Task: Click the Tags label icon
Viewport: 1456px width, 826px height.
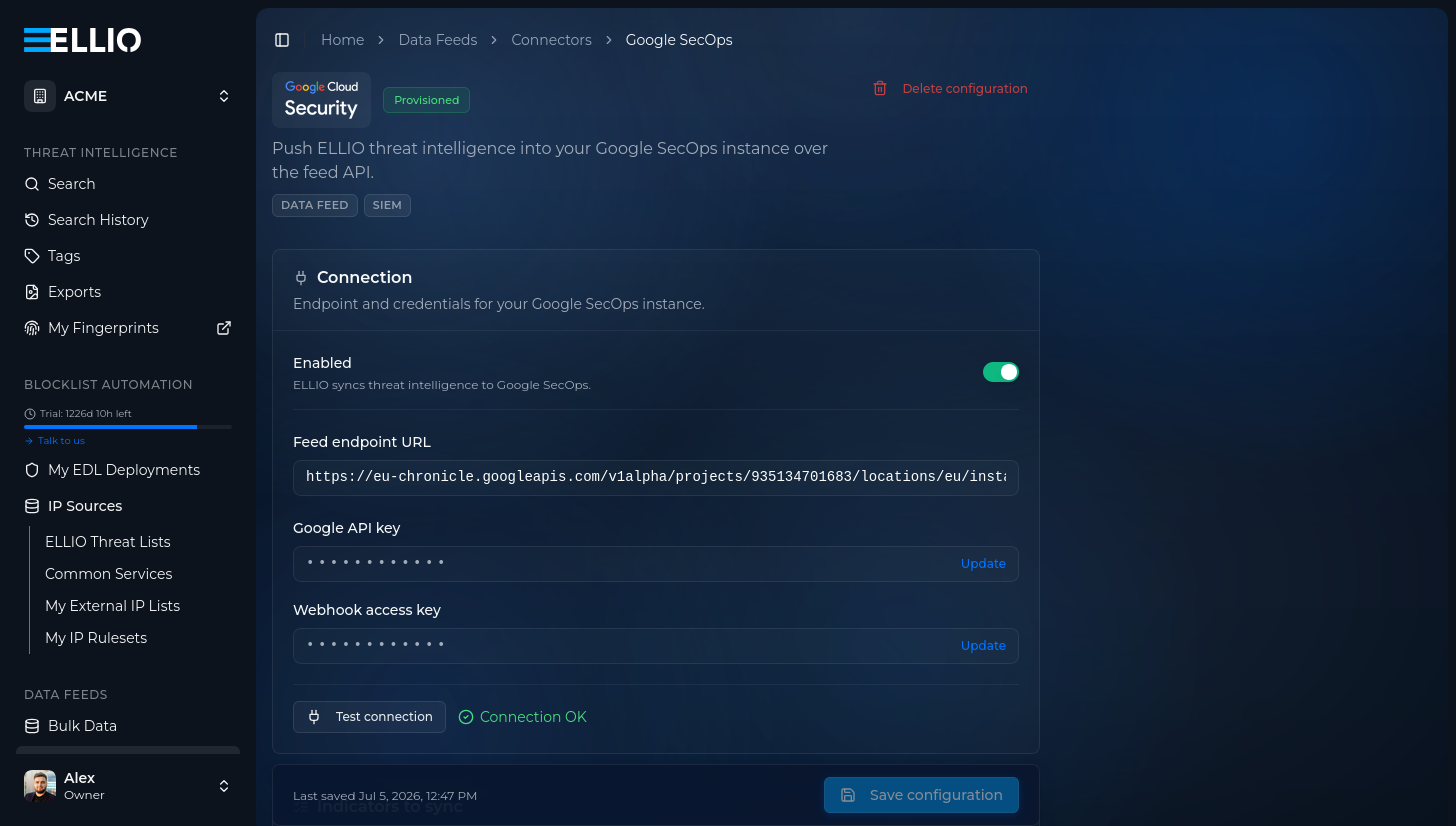Action: click(x=32, y=256)
